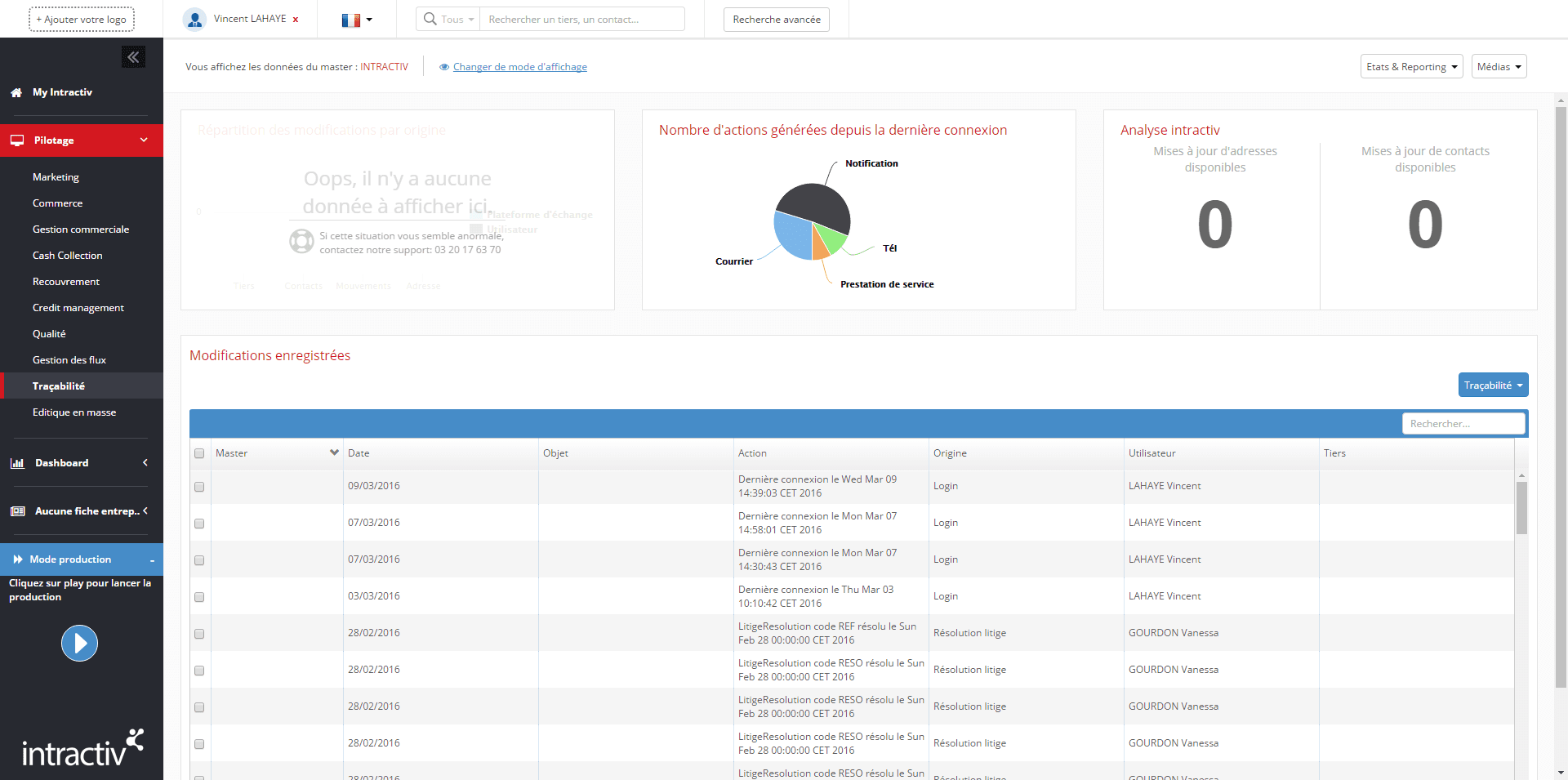Click the user avatar icon

[x=194, y=20]
